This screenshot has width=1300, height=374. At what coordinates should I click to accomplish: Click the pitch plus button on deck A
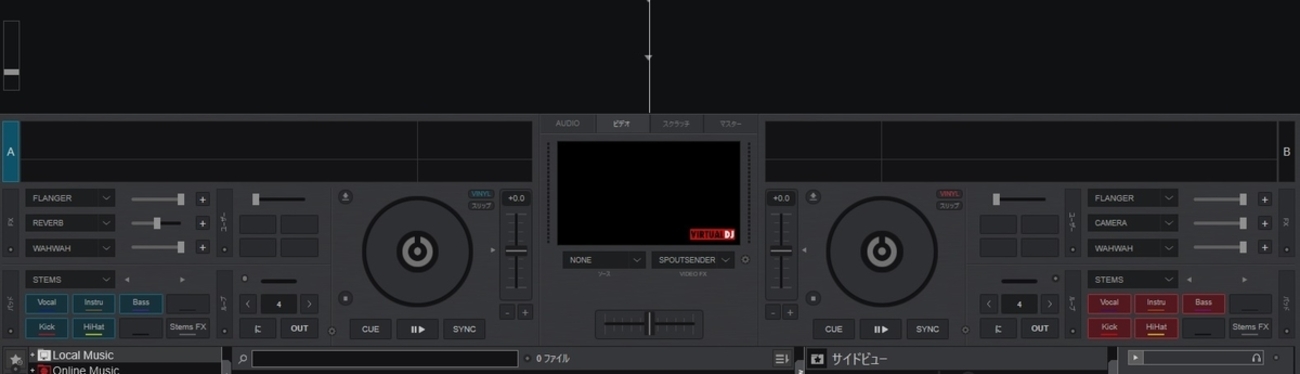point(525,312)
